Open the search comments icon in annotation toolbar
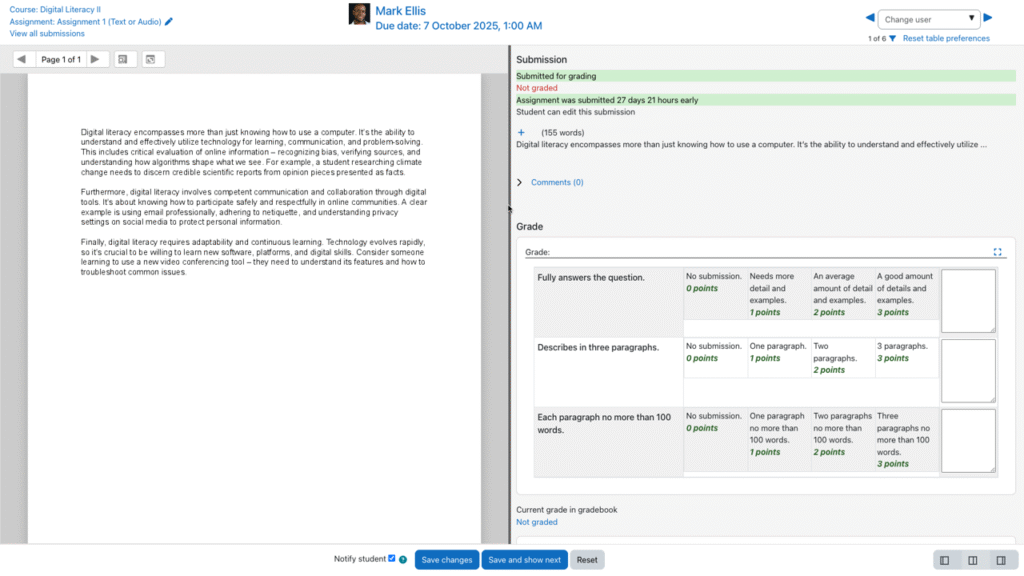The height and width of the screenshot is (576, 1024). pos(122,59)
